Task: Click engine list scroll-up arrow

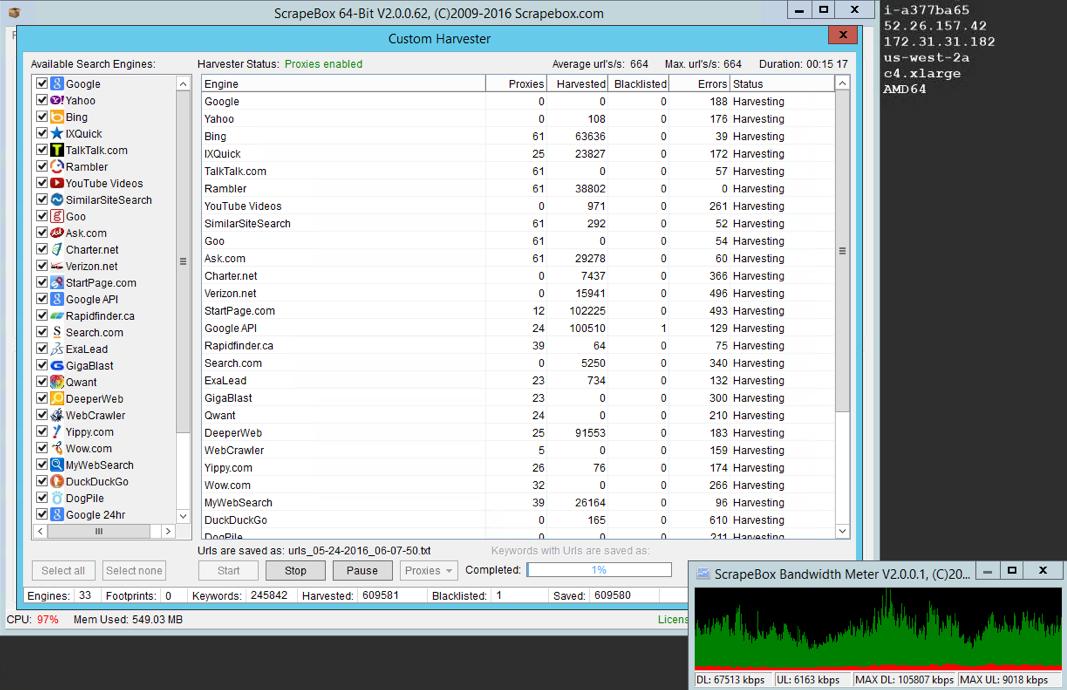Action: coord(182,84)
